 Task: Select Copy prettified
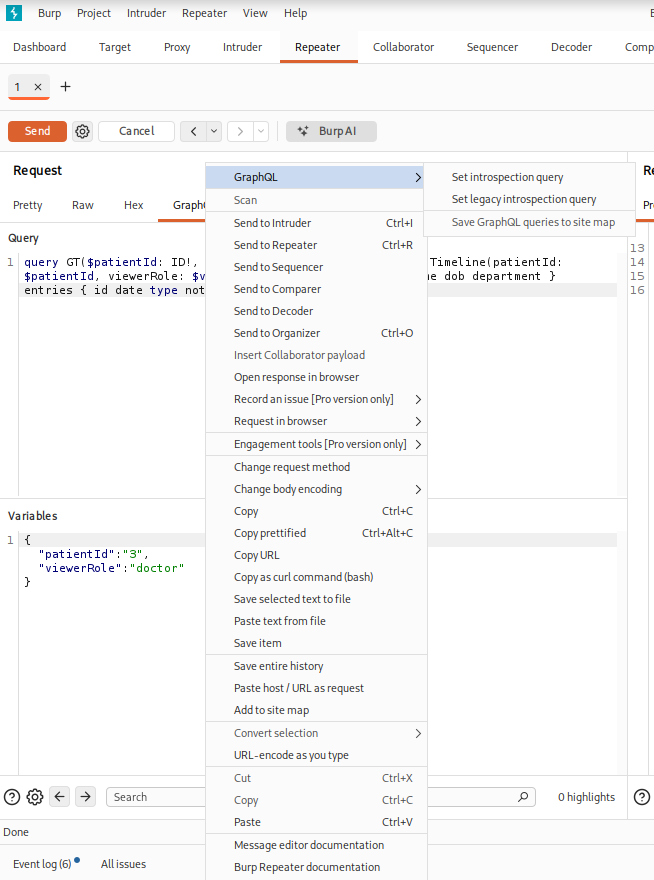click(316, 533)
